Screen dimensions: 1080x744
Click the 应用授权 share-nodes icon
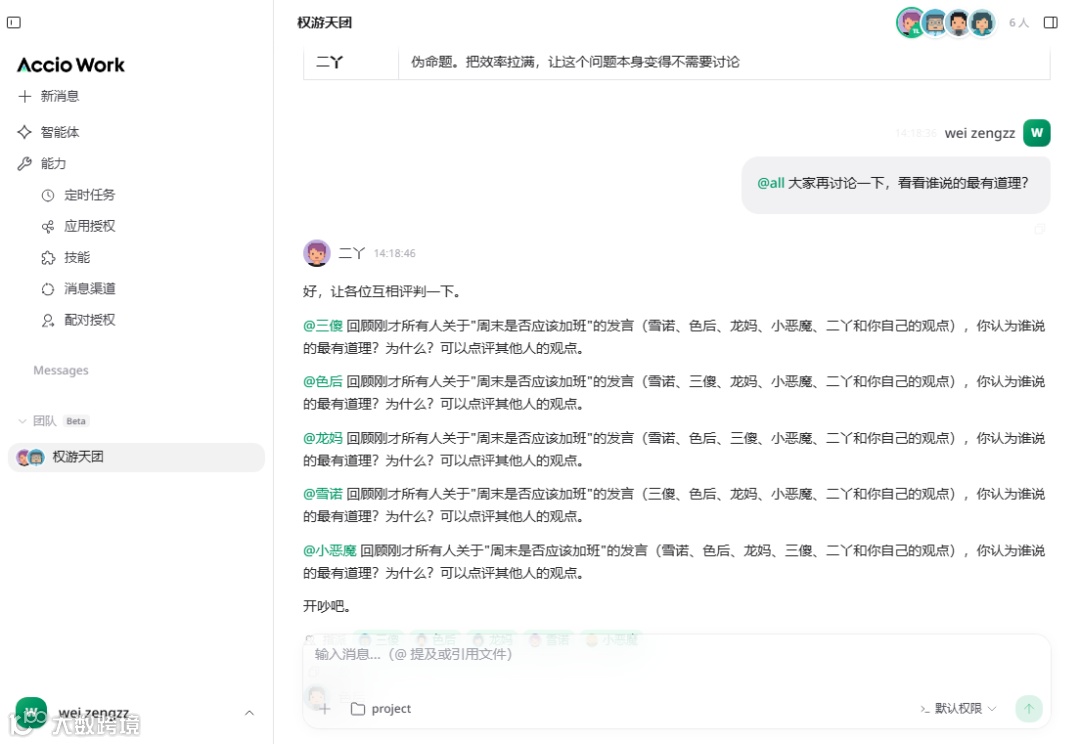(48, 227)
